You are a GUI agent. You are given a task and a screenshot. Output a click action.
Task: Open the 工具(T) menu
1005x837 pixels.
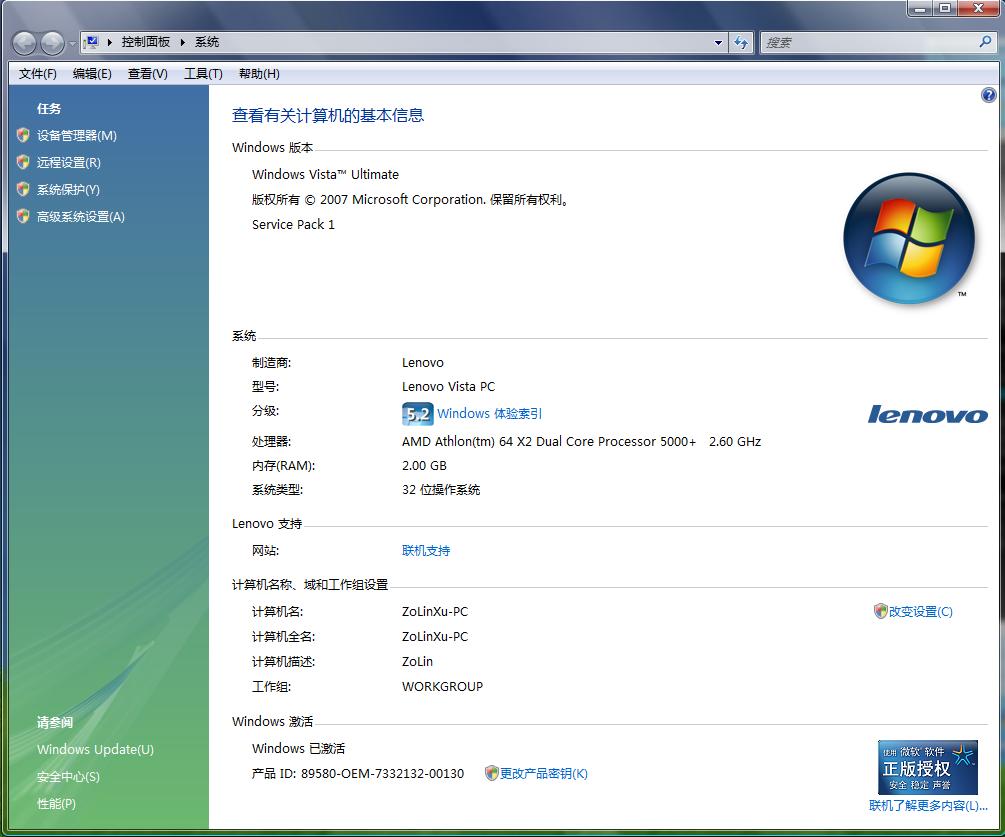coord(204,74)
